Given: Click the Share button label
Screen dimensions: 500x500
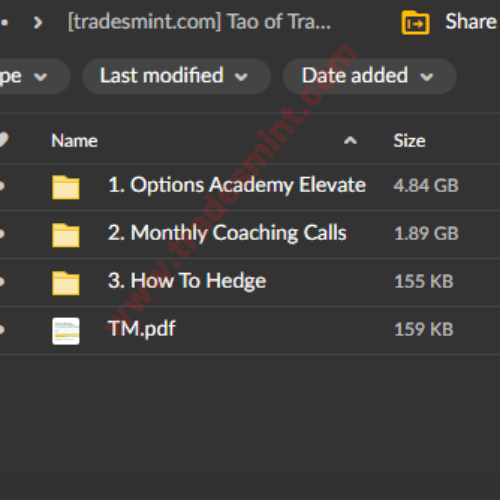Looking at the screenshot, I should pos(471,22).
